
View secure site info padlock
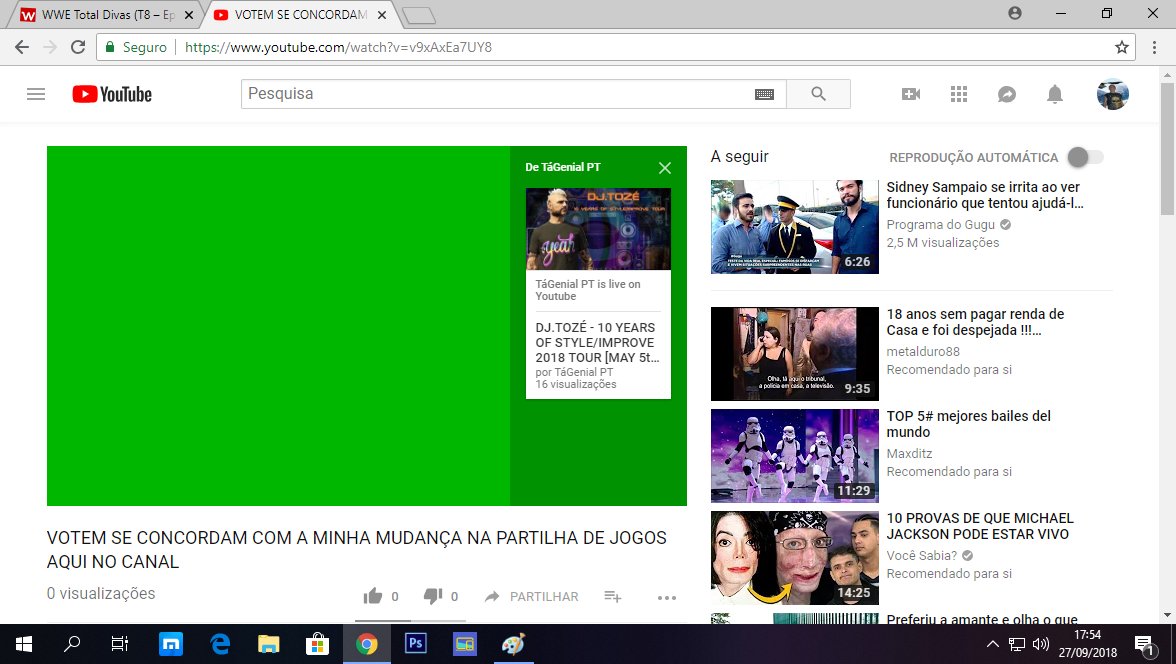[110, 47]
